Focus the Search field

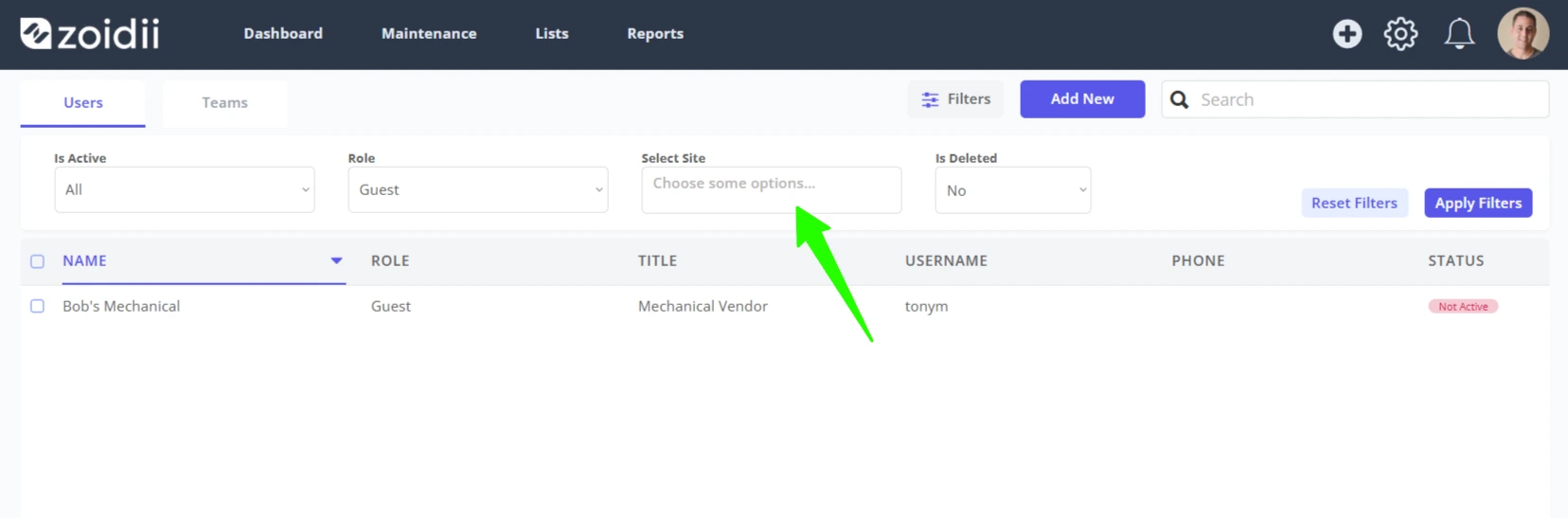coord(1355,99)
